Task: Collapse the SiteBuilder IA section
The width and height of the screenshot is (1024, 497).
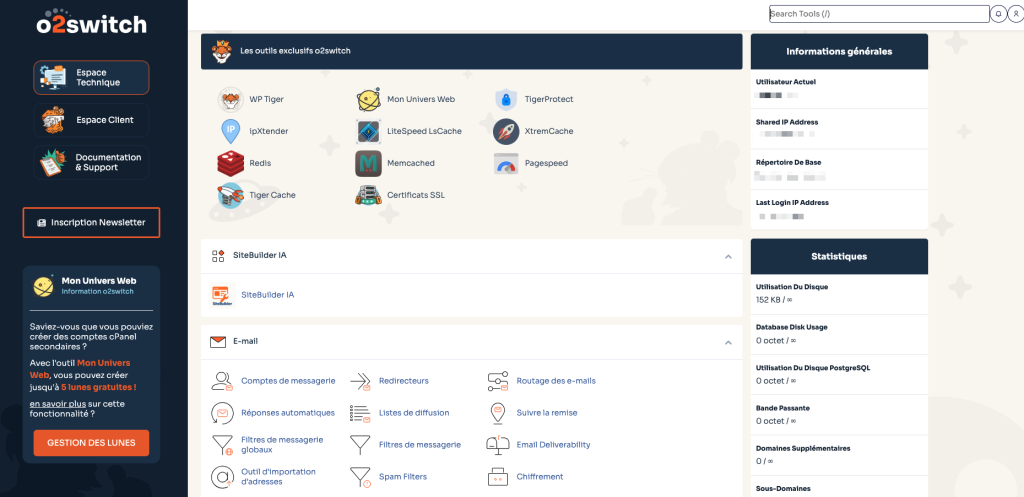Action: coord(728,256)
